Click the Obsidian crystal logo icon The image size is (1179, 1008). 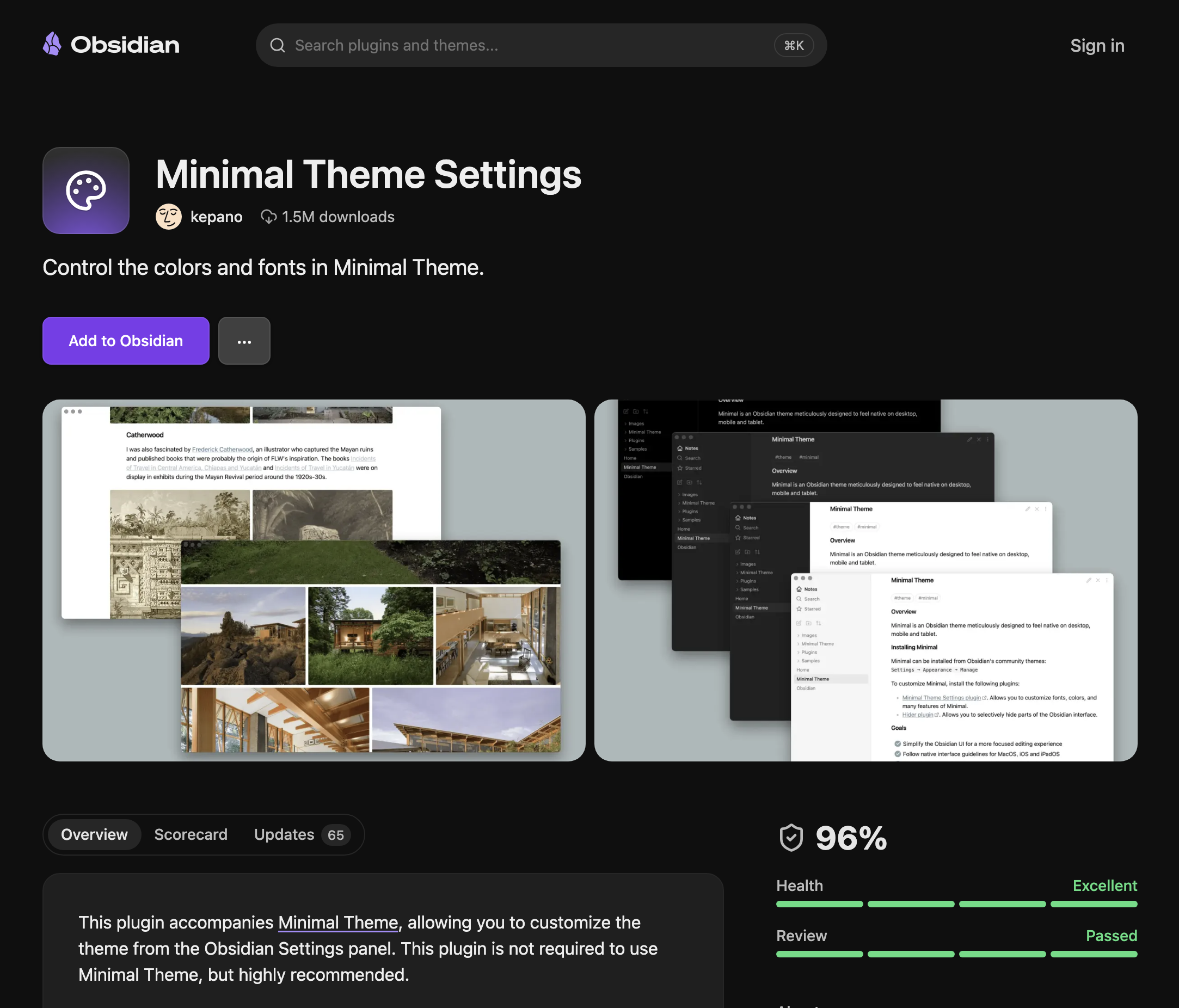(x=52, y=45)
